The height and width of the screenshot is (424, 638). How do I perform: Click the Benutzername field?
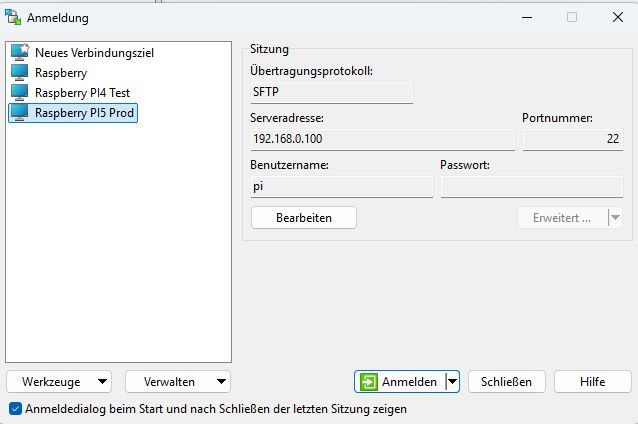tap(341, 186)
